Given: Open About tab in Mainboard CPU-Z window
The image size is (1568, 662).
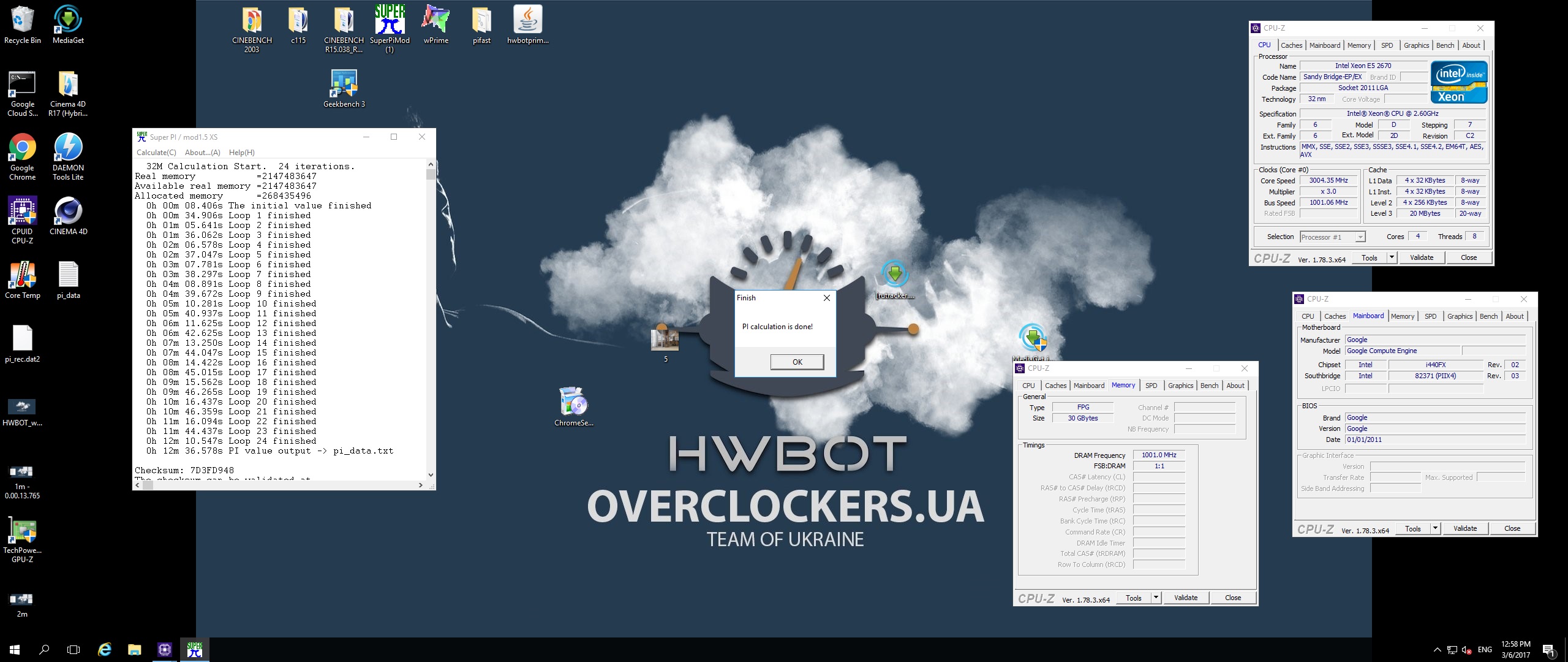Looking at the screenshot, I should (x=1515, y=316).
